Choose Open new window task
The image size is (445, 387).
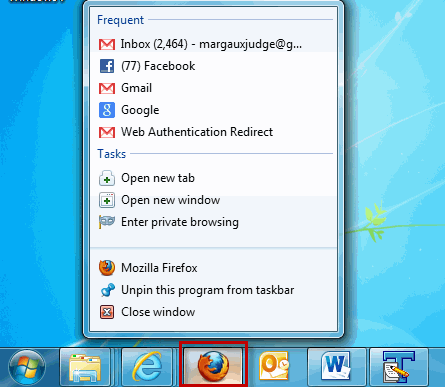(x=213, y=200)
